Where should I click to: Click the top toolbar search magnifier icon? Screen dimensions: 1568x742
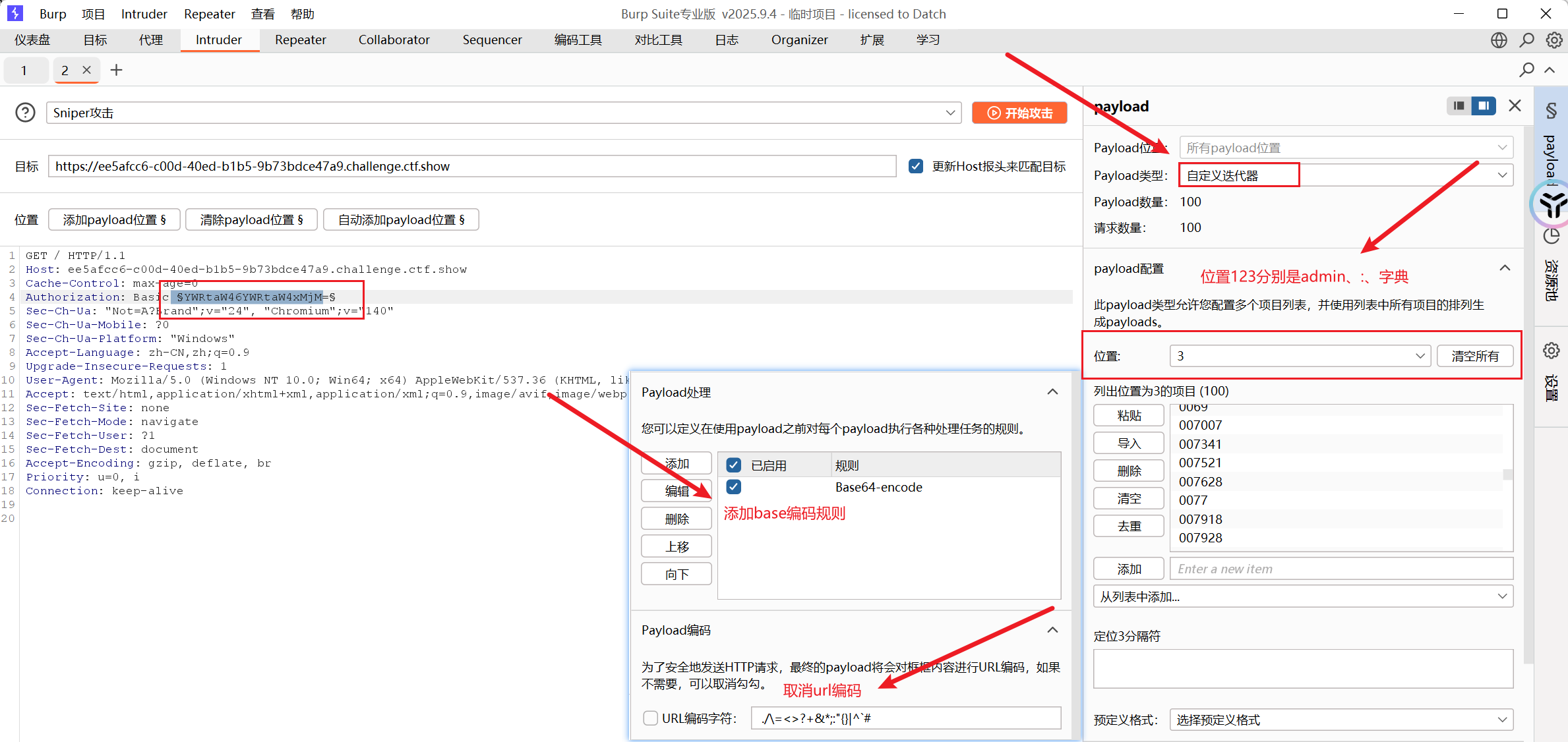click(x=1526, y=40)
